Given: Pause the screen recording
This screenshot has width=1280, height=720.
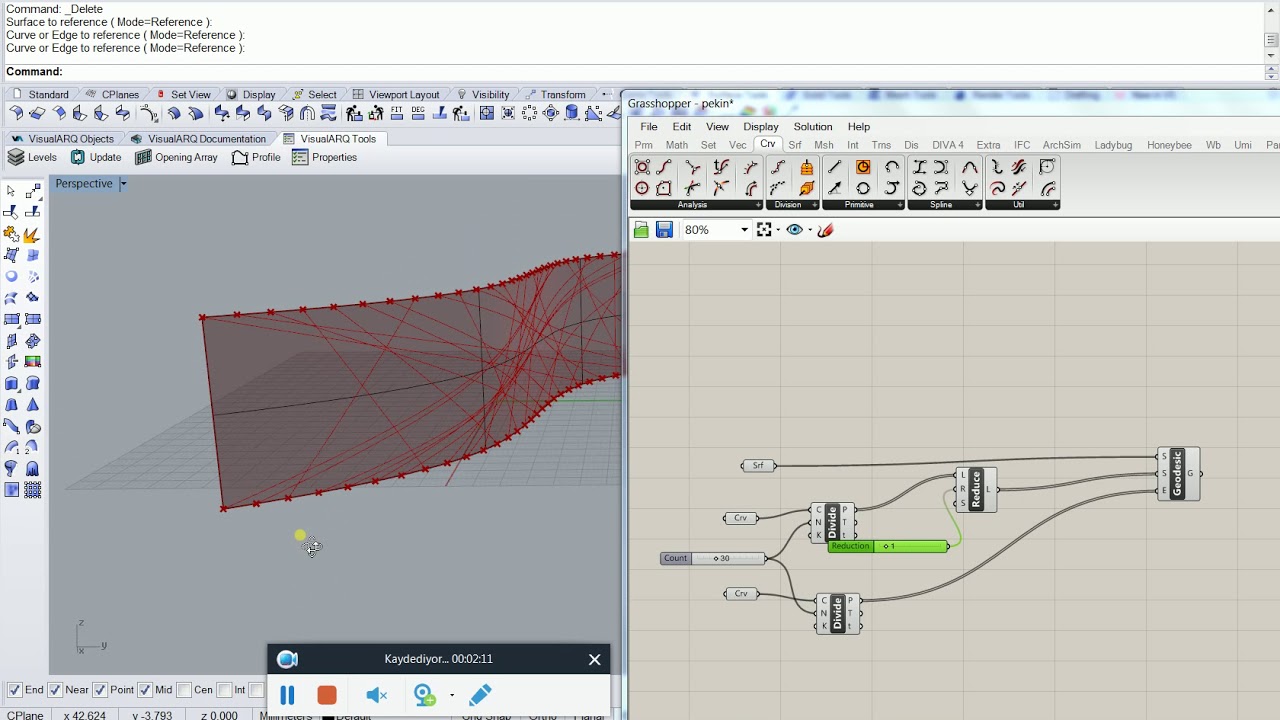Looking at the screenshot, I should coord(287,695).
